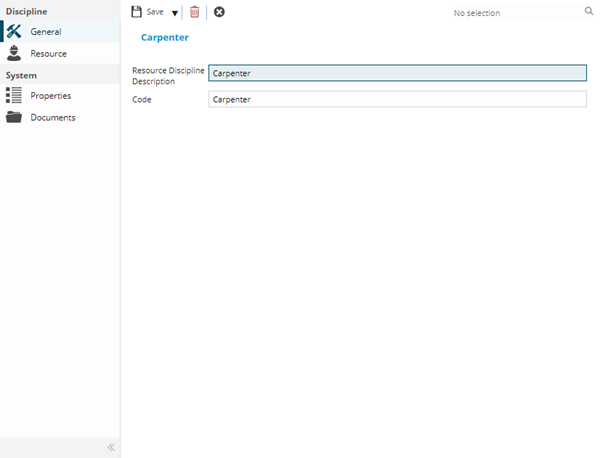Switch to the Resource section label
Screen dimensions: 600x458
click(48, 53)
